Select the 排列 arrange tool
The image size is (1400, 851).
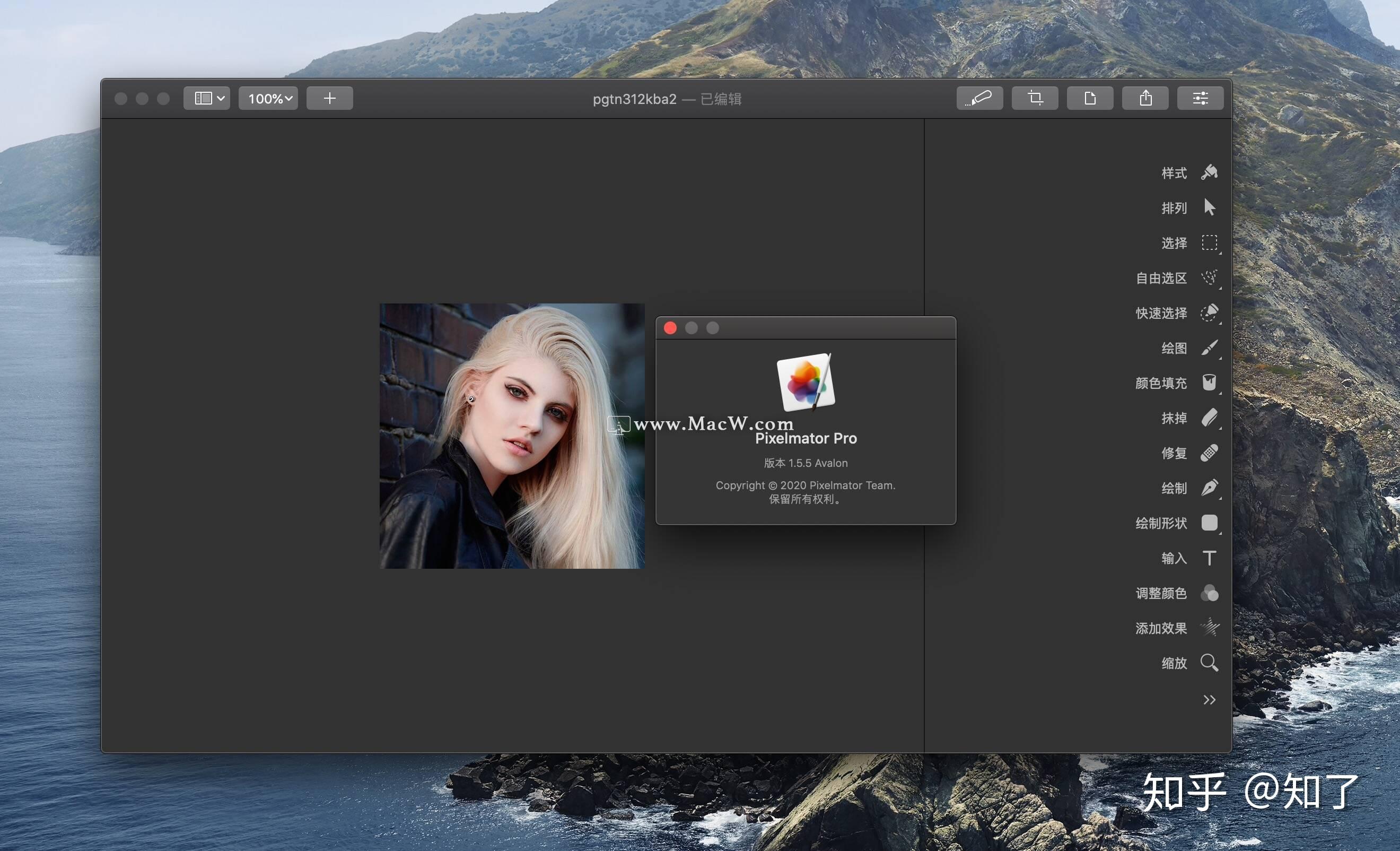pyautogui.click(x=1209, y=207)
